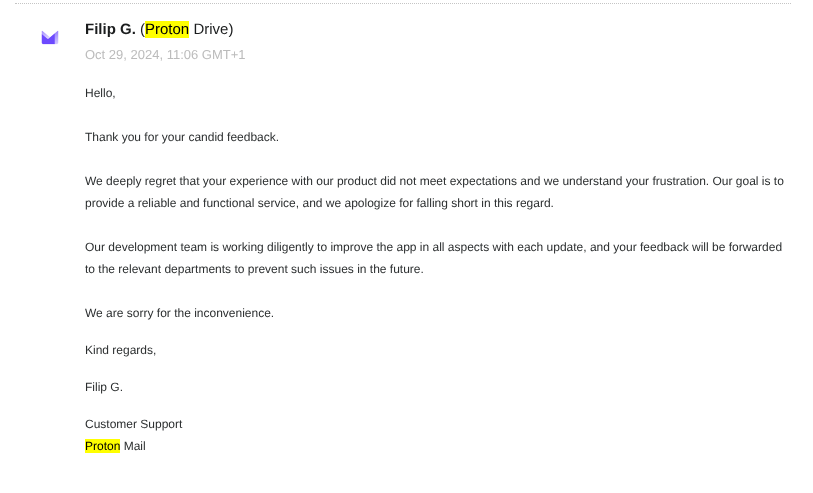Image resolution: width=813 pixels, height=493 pixels.
Task: Click the Customer Support signature line
Action: (133, 424)
